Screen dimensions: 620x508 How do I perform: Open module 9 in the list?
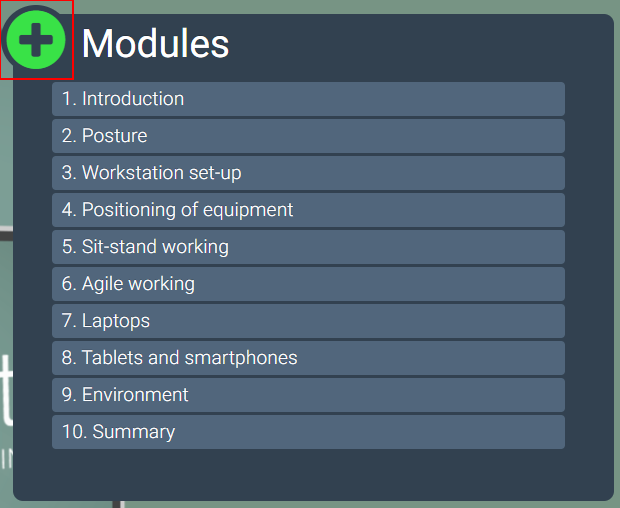point(308,395)
